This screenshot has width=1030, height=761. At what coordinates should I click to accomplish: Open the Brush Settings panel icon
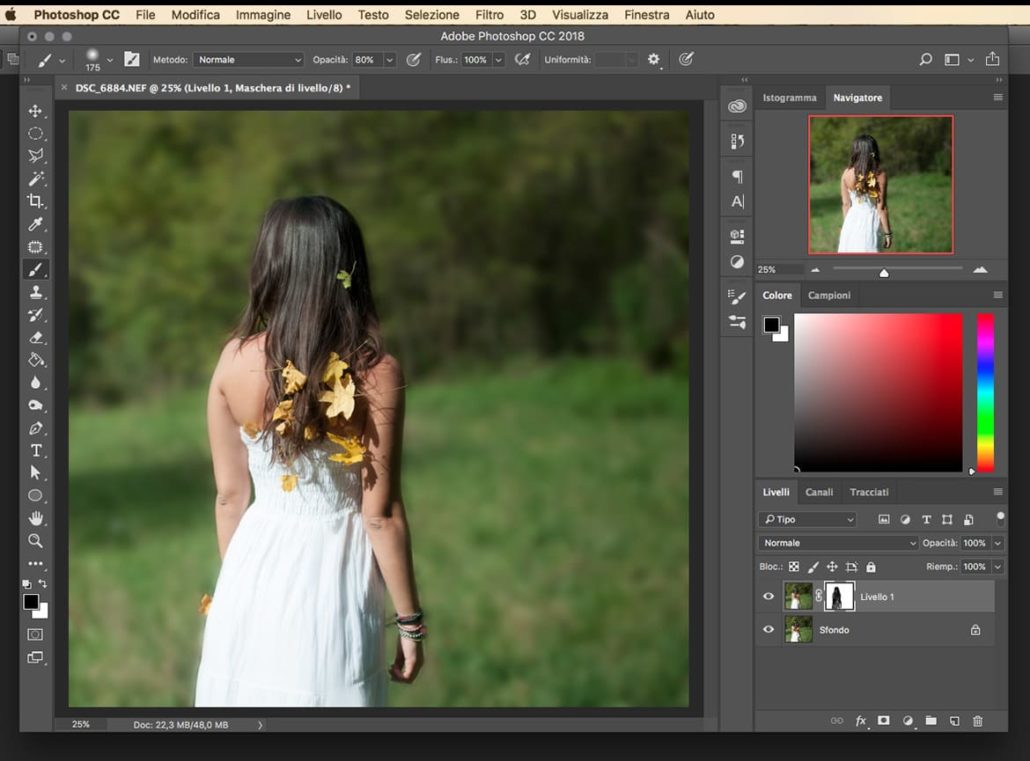click(737, 297)
